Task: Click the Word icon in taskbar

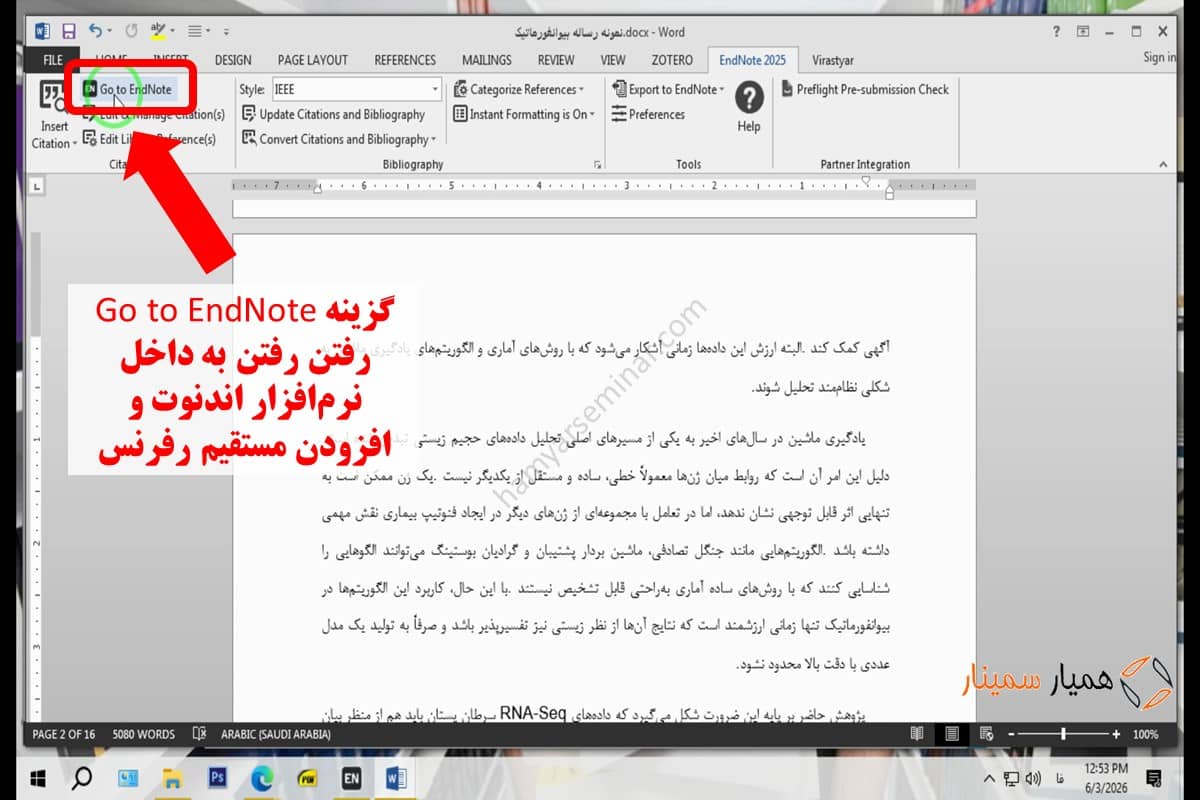Action: tap(396, 777)
